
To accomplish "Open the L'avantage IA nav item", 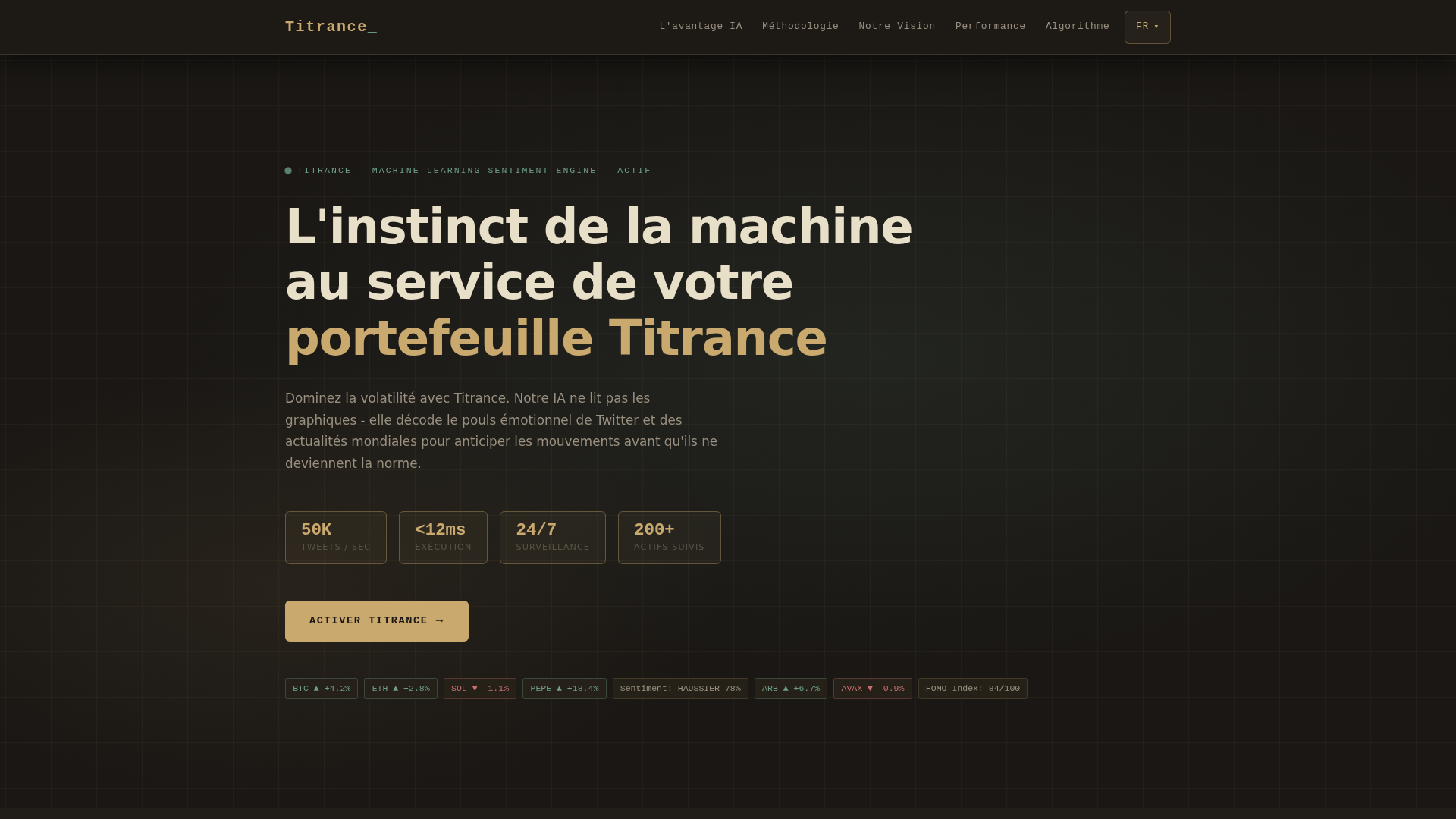I will coord(701,27).
